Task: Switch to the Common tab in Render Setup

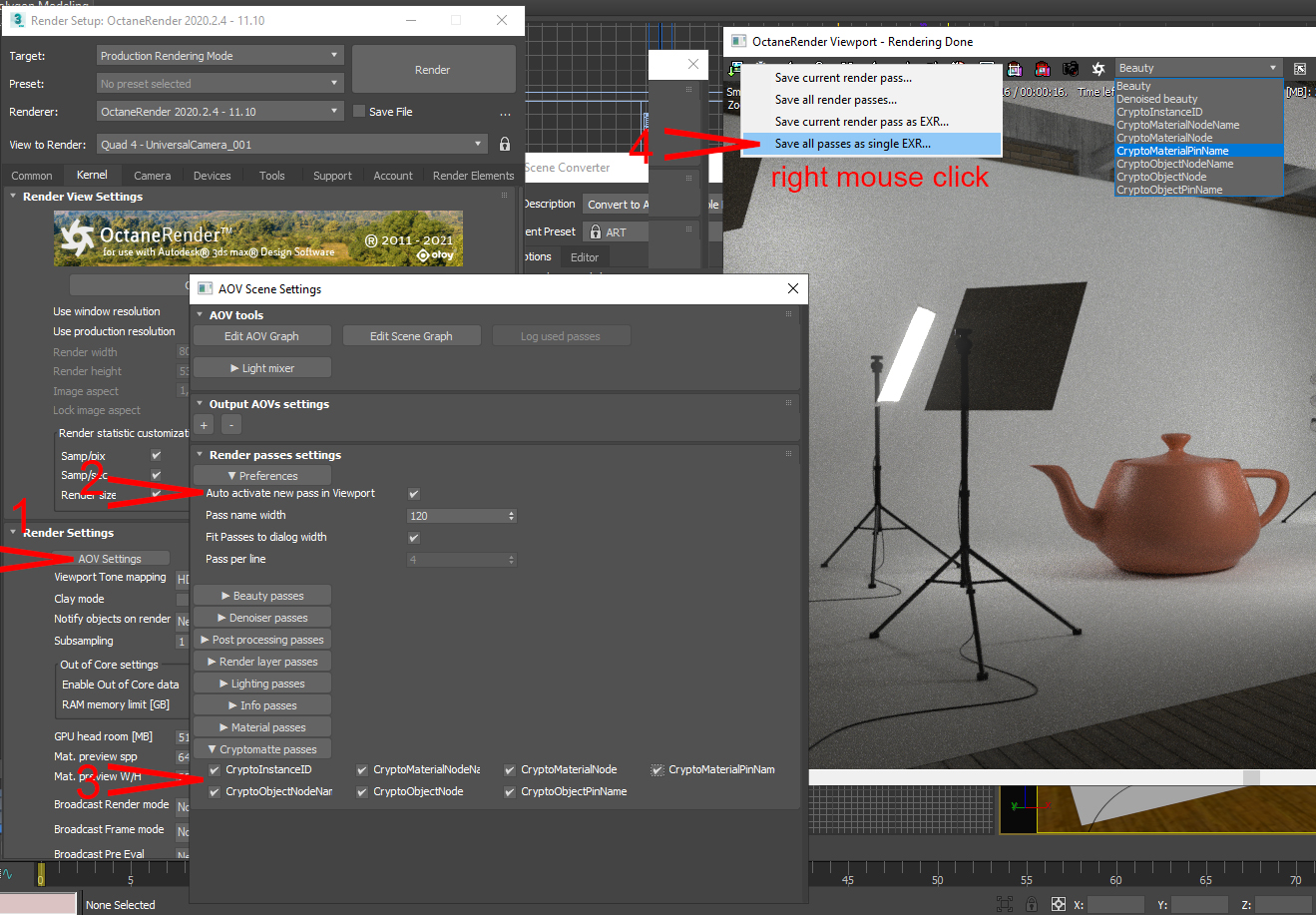Action: point(32,176)
